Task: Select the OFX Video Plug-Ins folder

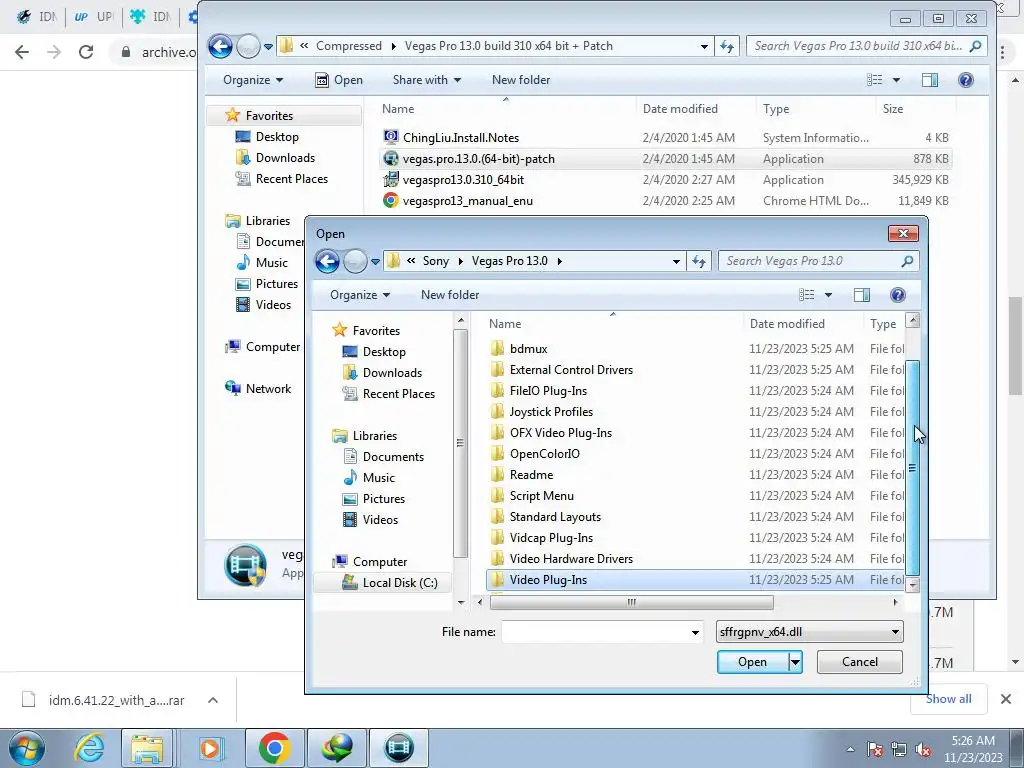Action: click(x=561, y=433)
